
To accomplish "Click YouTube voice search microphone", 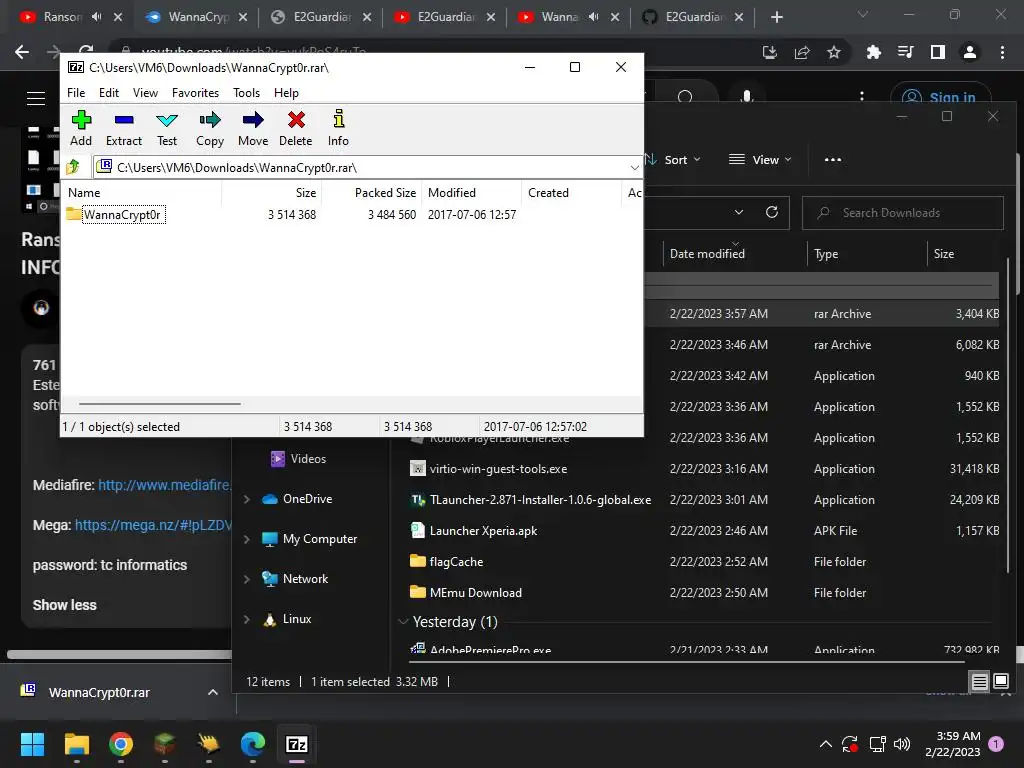I will click(747, 98).
